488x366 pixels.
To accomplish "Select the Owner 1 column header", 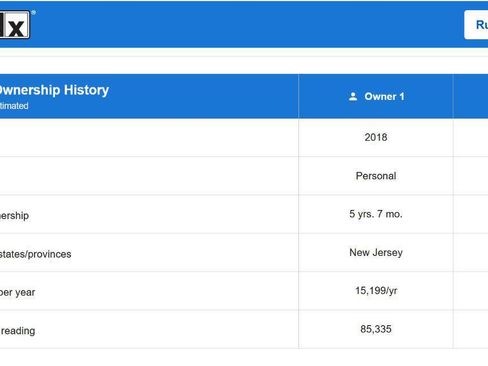I will click(376, 96).
